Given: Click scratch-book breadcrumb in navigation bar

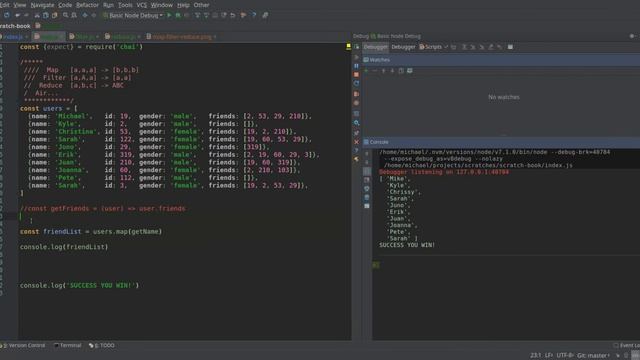Looking at the screenshot, I should (x=15, y=26).
